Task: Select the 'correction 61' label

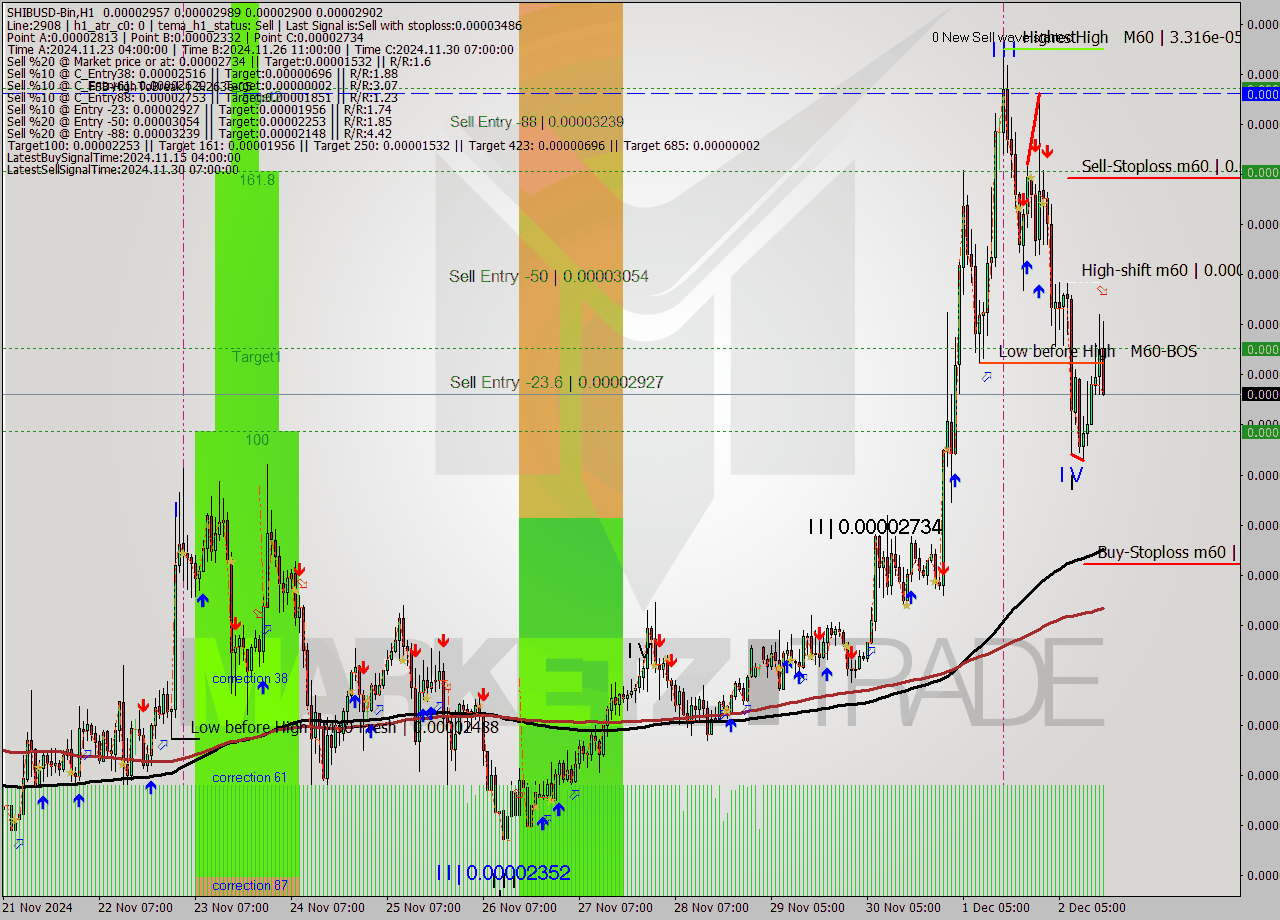Action: click(249, 777)
